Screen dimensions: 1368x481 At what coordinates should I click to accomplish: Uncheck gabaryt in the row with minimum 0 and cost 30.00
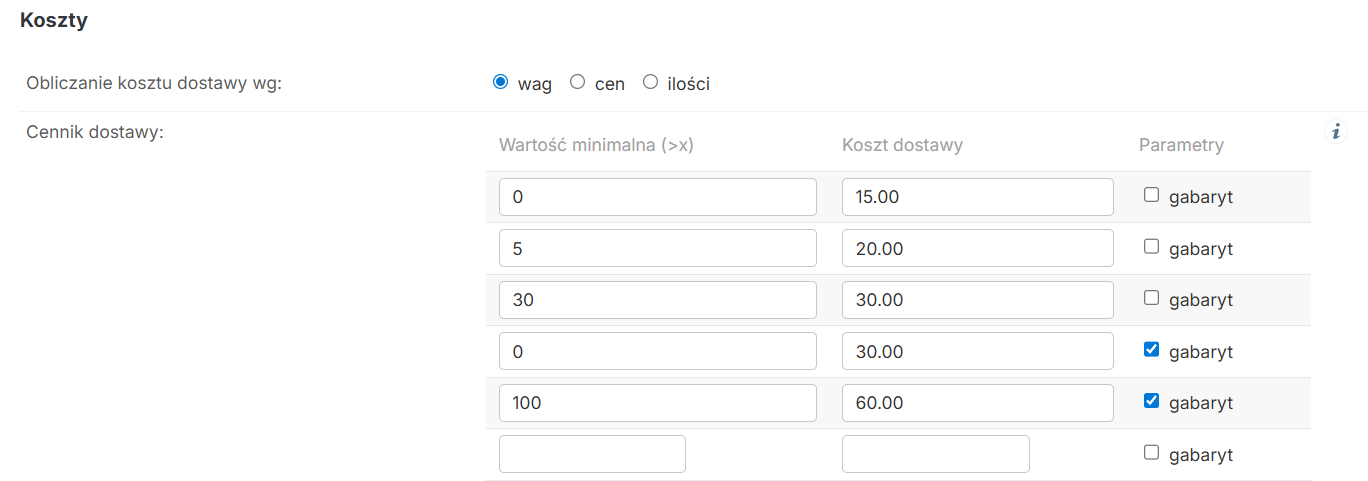click(x=1151, y=350)
